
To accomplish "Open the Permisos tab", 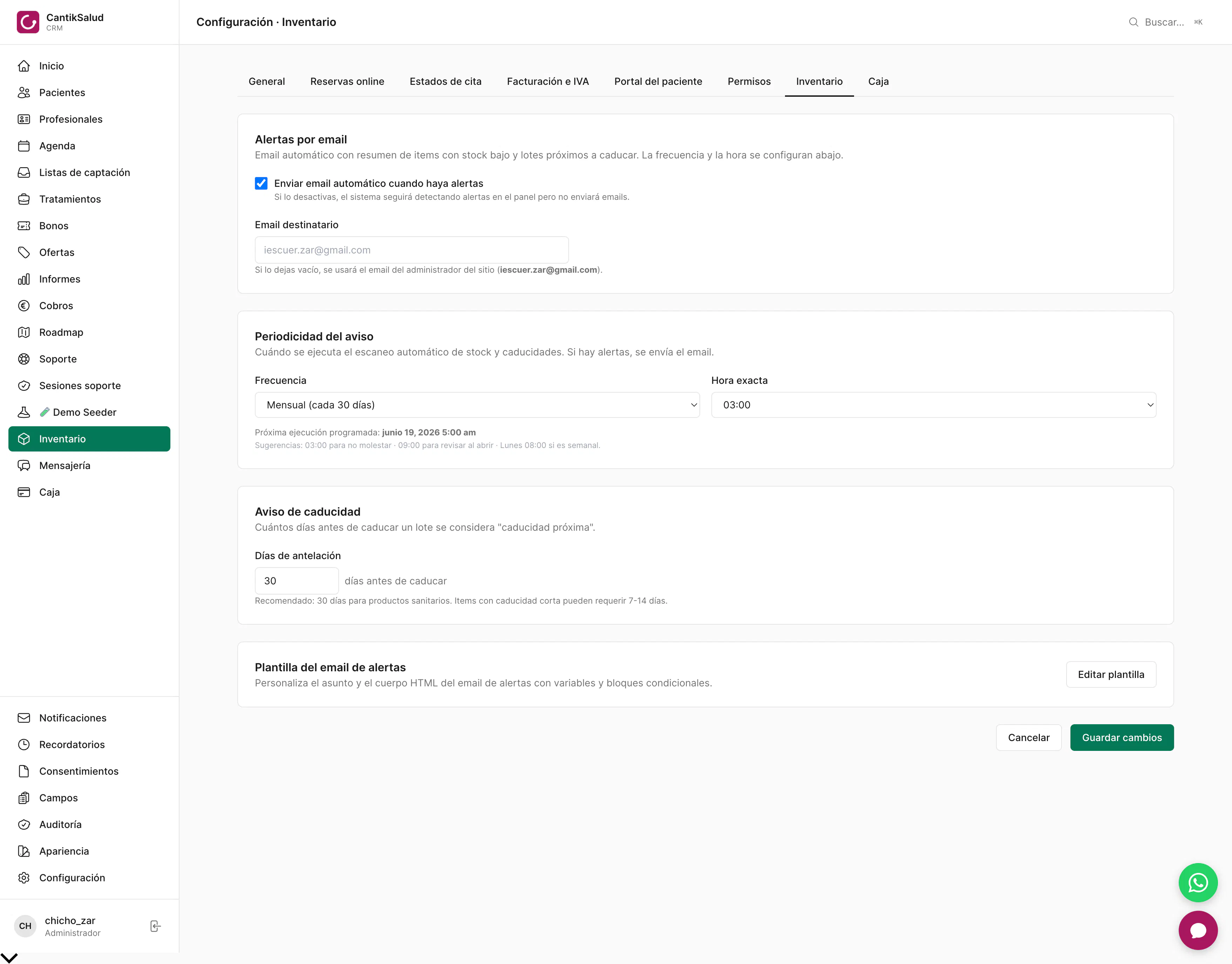I will 749,81.
